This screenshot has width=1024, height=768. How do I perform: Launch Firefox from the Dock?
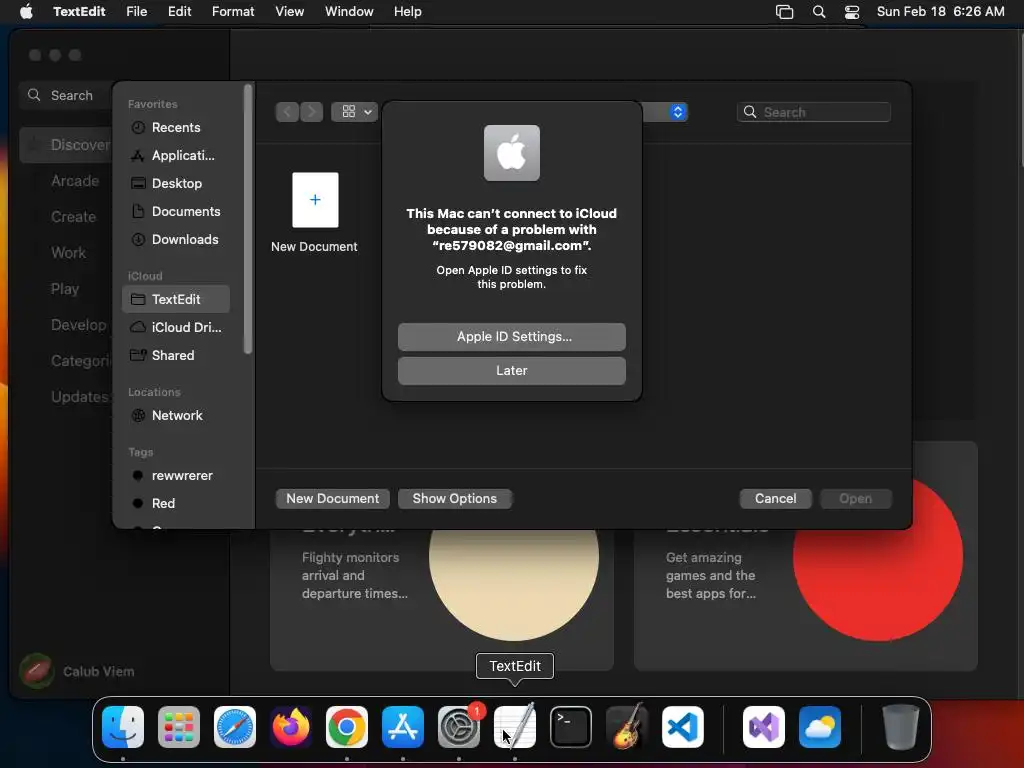point(291,727)
